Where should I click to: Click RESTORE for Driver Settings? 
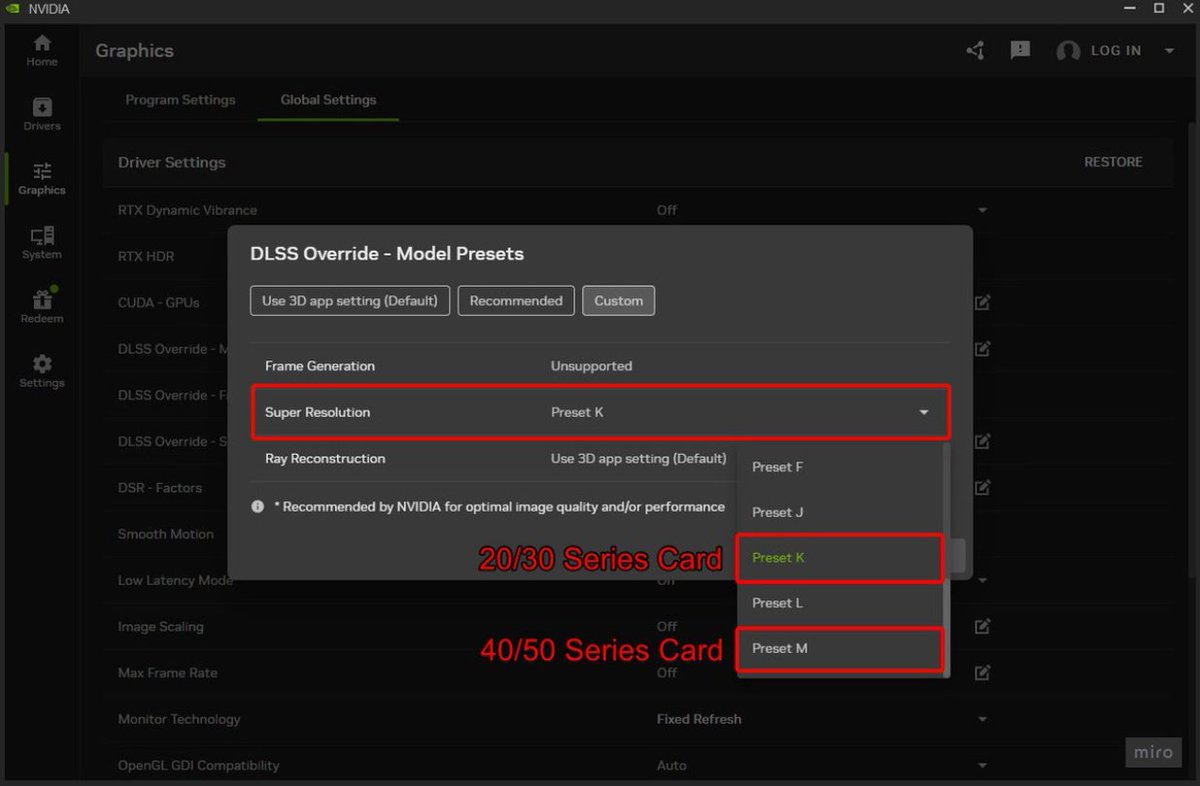[1113, 162]
